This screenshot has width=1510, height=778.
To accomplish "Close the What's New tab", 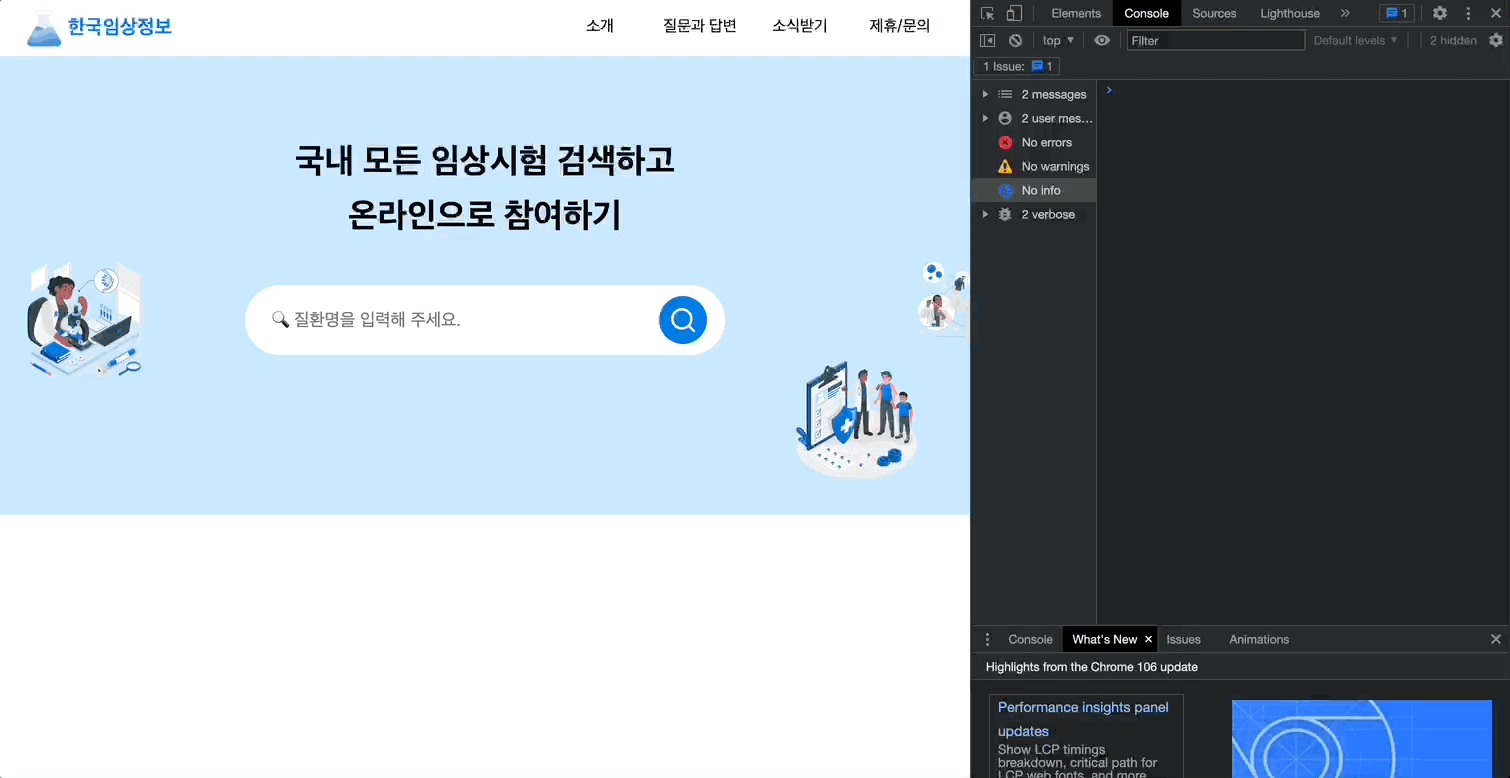I will pyautogui.click(x=1148, y=639).
